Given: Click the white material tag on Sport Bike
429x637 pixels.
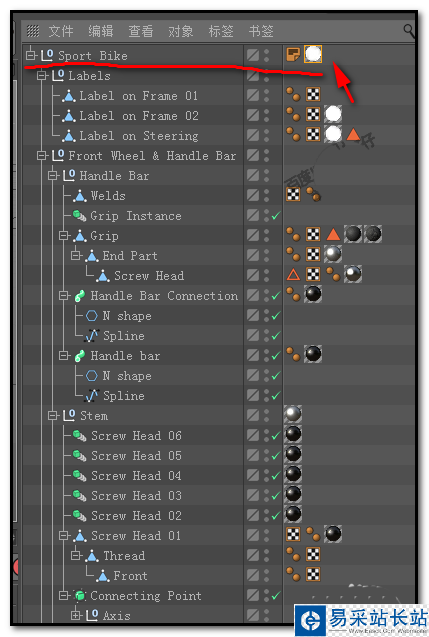Looking at the screenshot, I should (313, 54).
